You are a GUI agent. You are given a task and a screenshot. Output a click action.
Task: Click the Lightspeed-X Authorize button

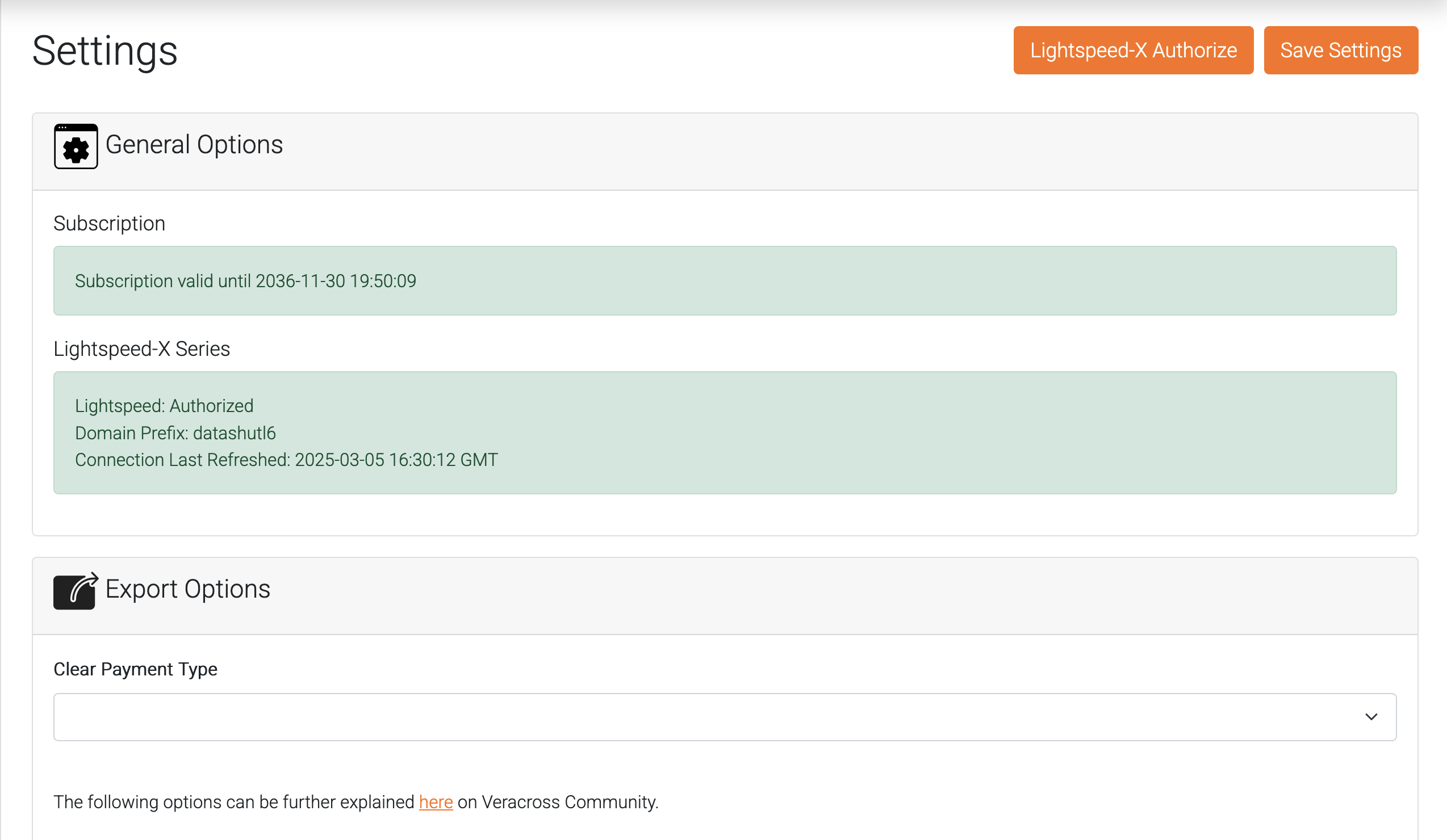tap(1133, 50)
